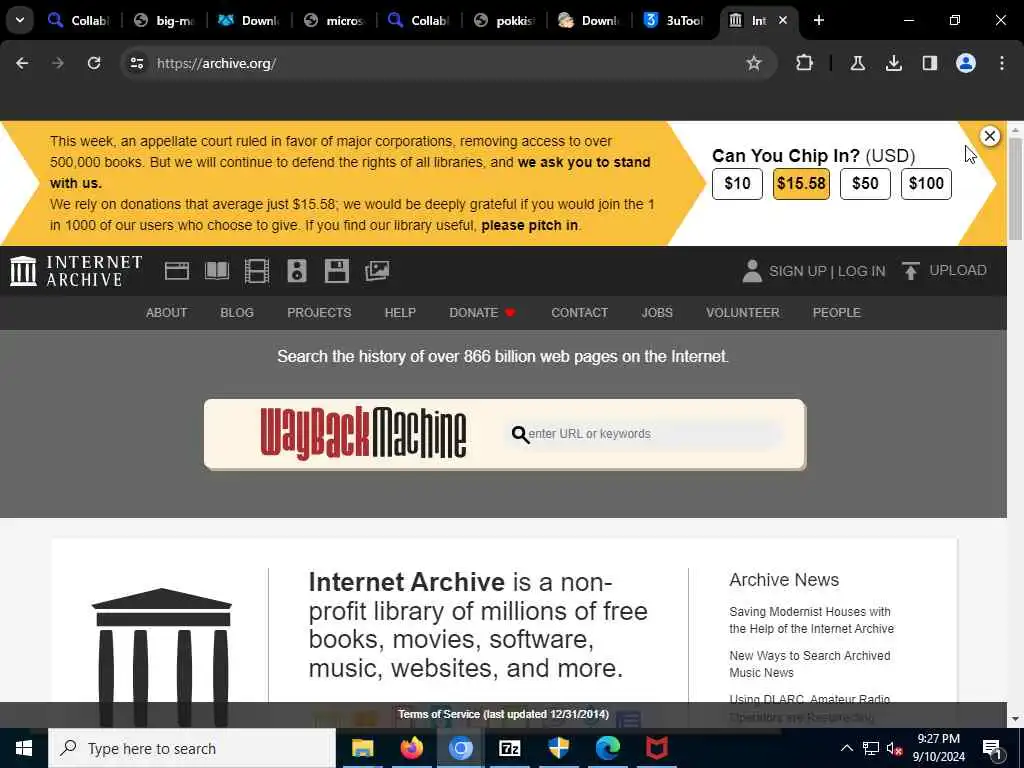
Task: Open the Video film strip icon
Action: [x=257, y=271]
